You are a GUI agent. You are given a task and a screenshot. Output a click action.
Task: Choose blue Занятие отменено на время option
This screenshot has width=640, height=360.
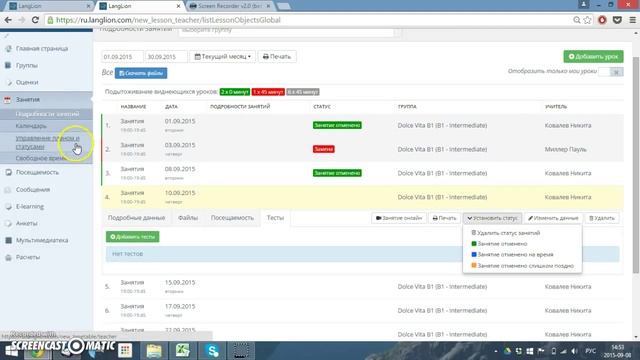pyautogui.click(x=512, y=254)
